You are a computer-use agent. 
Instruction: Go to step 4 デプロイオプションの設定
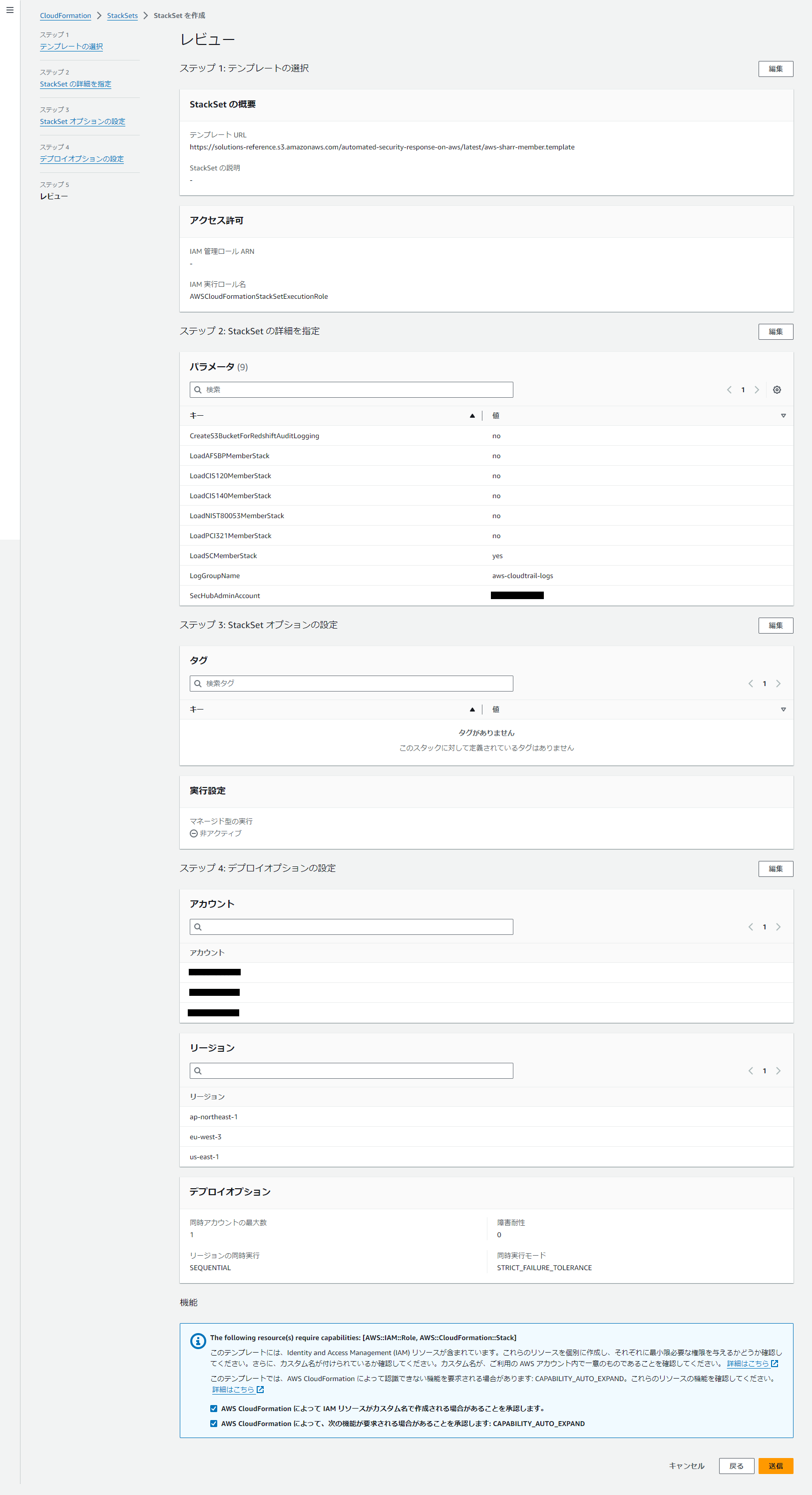coord(82,159)
